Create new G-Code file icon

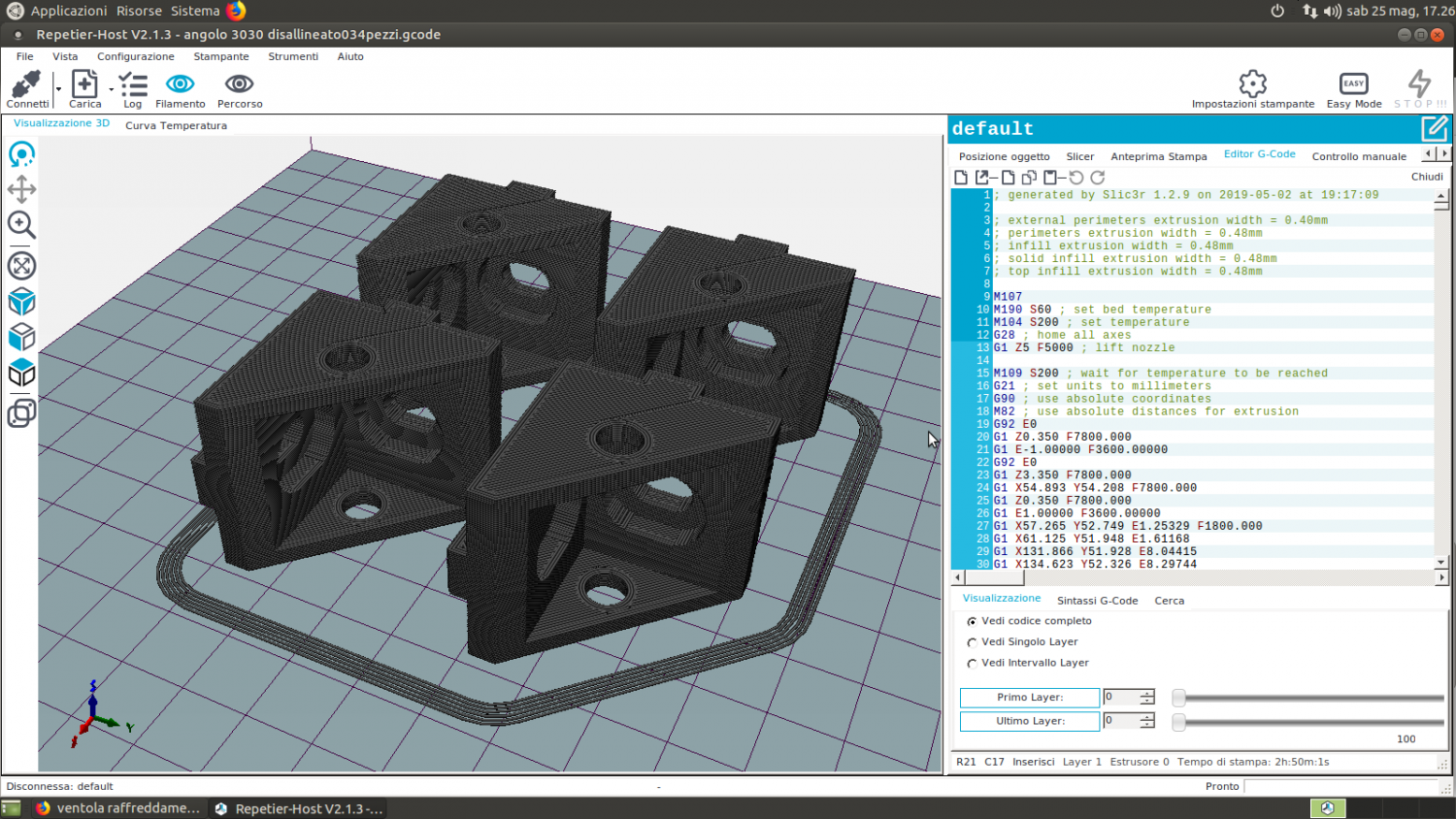[x=961, y=178]
